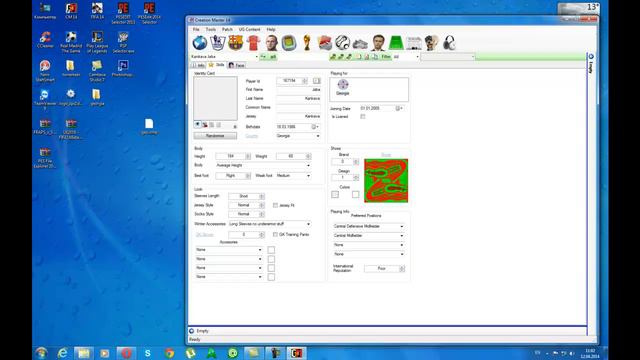This screenshot has width=640, height=360.
Task: Pick the first shoe Colors swatch
Action: click(335, 195)
